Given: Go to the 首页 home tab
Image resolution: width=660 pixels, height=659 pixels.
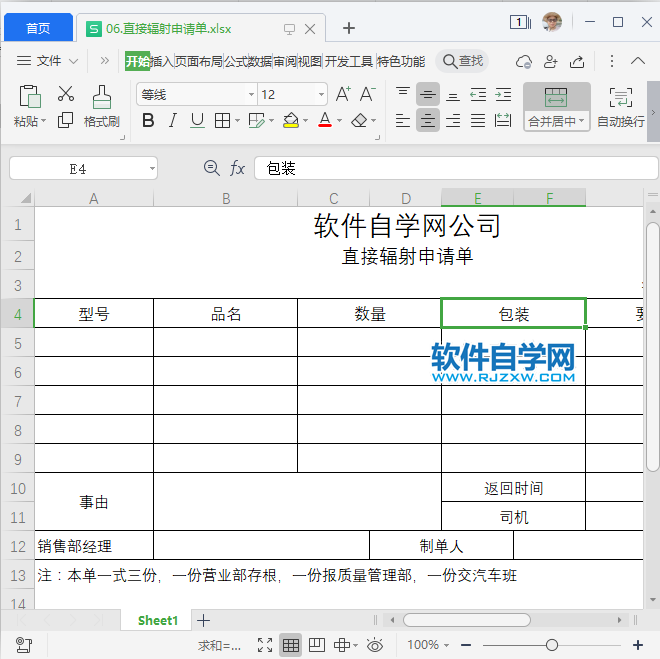Looking at the screenshot, I should 38,28.
